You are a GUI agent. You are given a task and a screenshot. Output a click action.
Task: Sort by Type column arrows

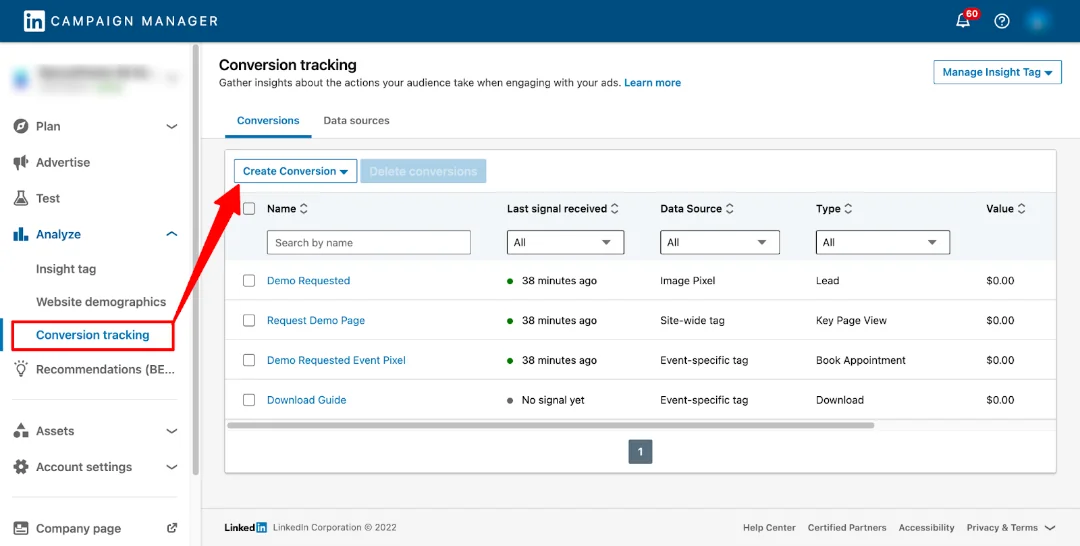pyautogui.click(x=848, y=209)
